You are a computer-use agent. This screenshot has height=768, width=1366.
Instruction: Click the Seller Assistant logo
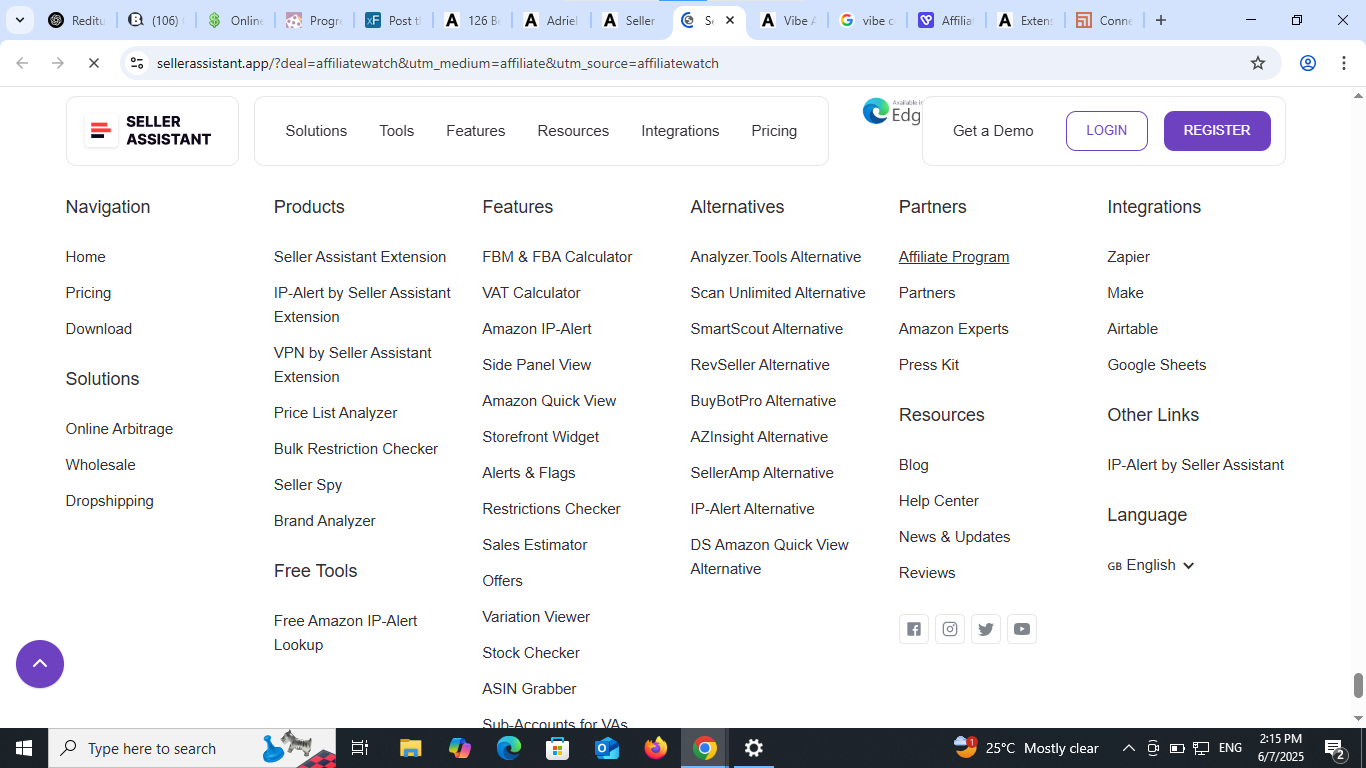152,131
